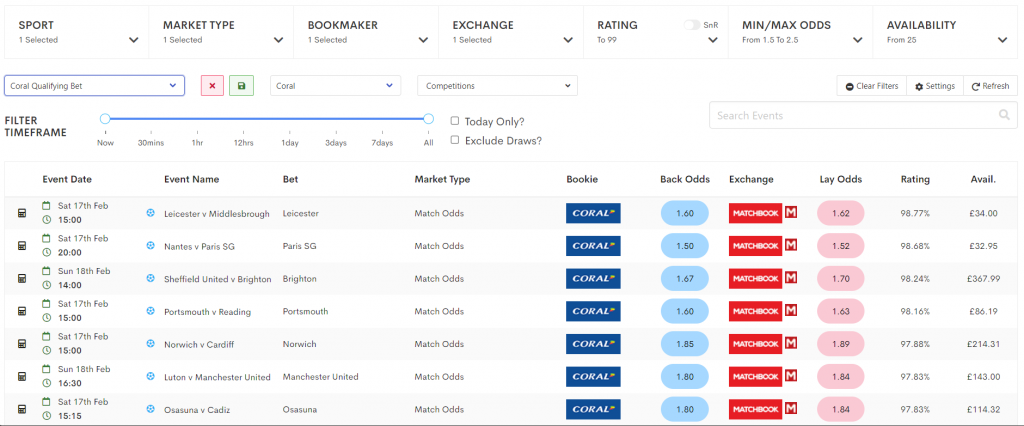Open calculator for Leicester v Middlesbrough row

click(x=22, y=213)
